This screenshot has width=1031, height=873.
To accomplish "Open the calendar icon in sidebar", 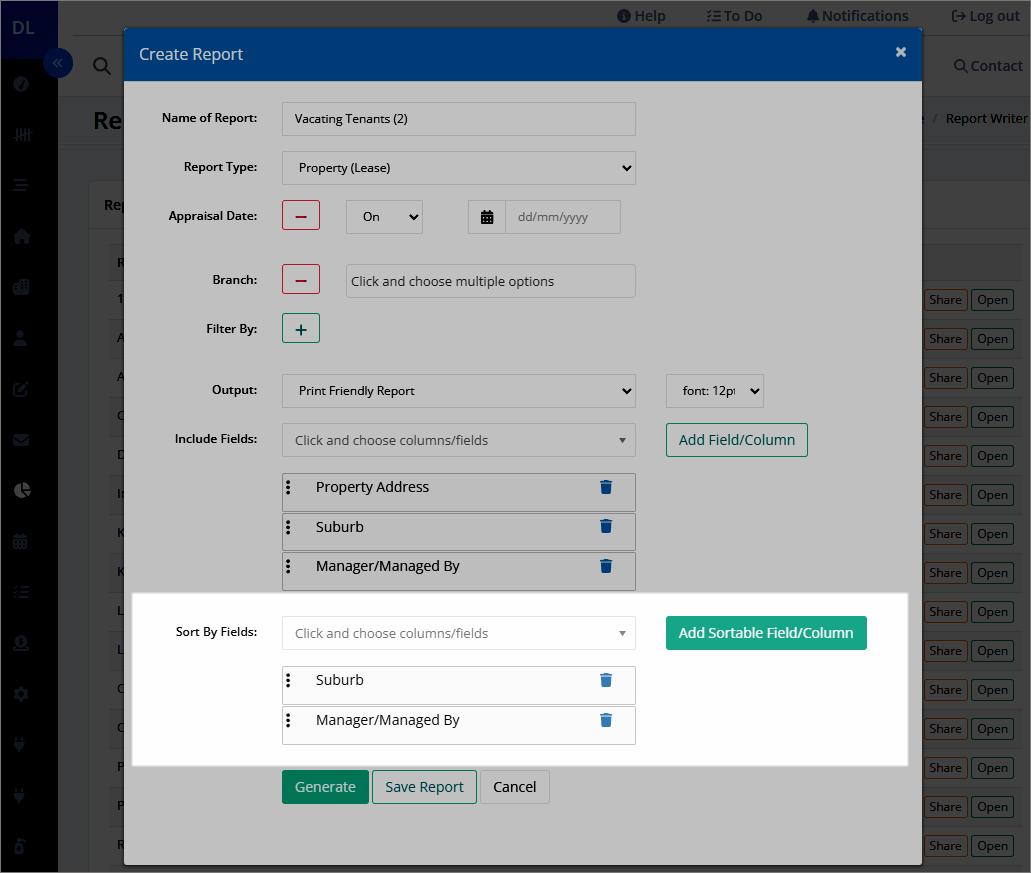I will [x=20, y=542].
